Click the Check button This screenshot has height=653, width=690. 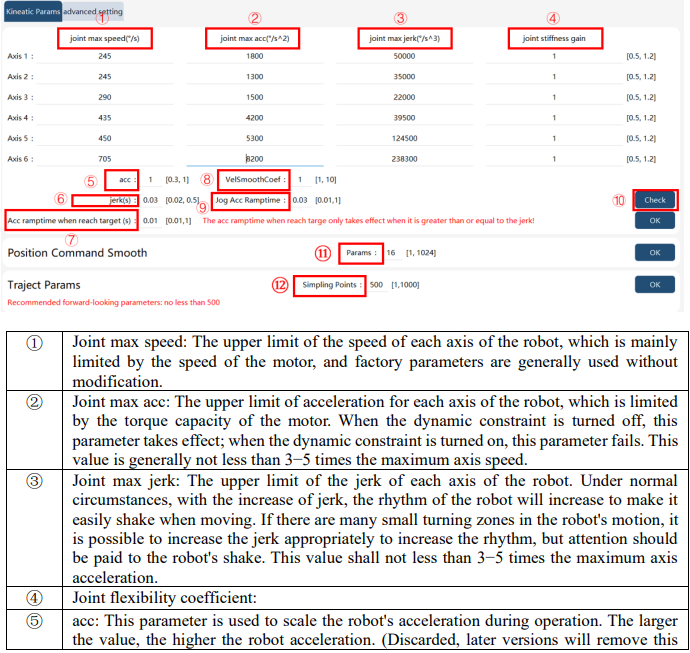655,200
